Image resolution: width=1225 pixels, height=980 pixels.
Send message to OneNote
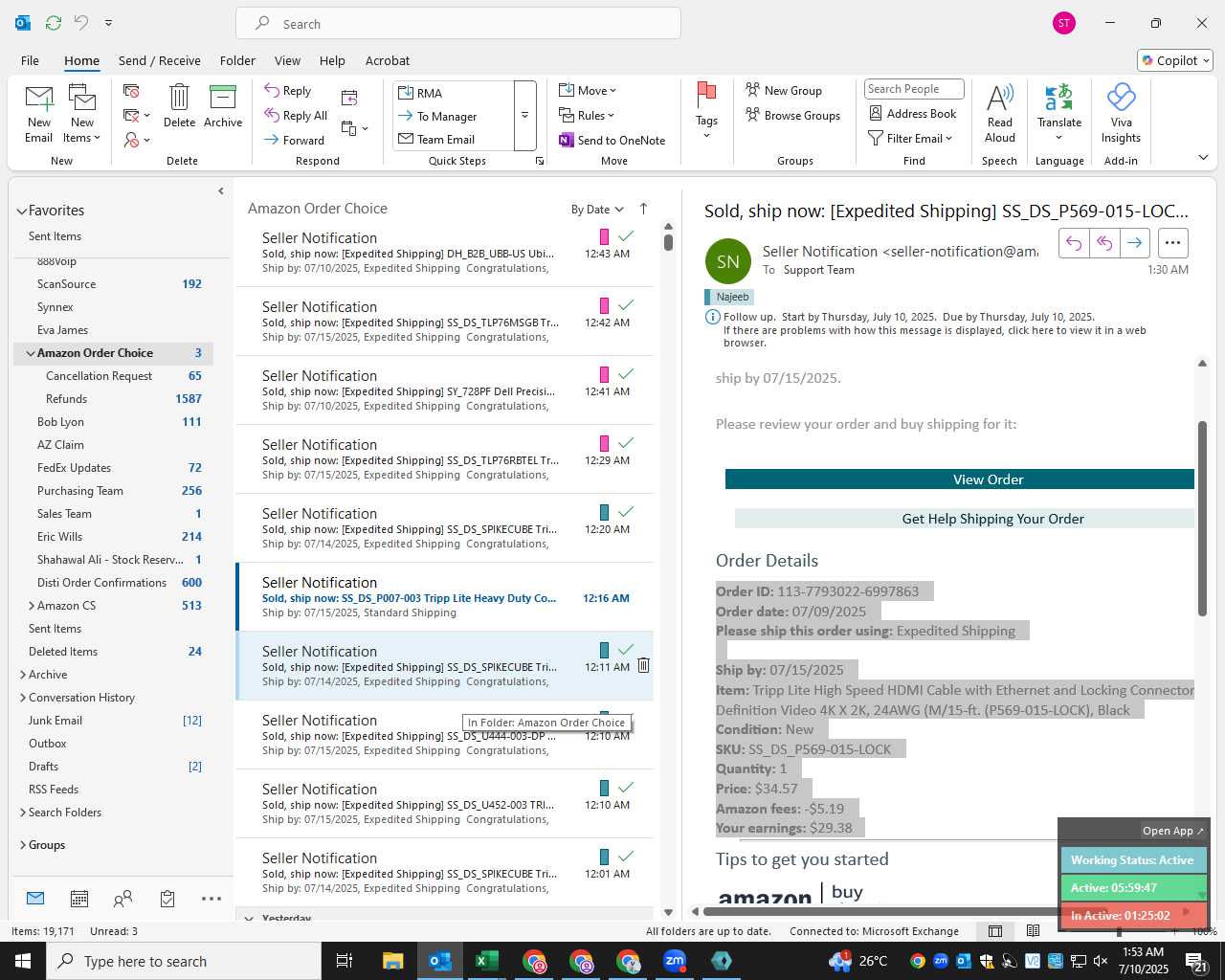pos(612,140)
